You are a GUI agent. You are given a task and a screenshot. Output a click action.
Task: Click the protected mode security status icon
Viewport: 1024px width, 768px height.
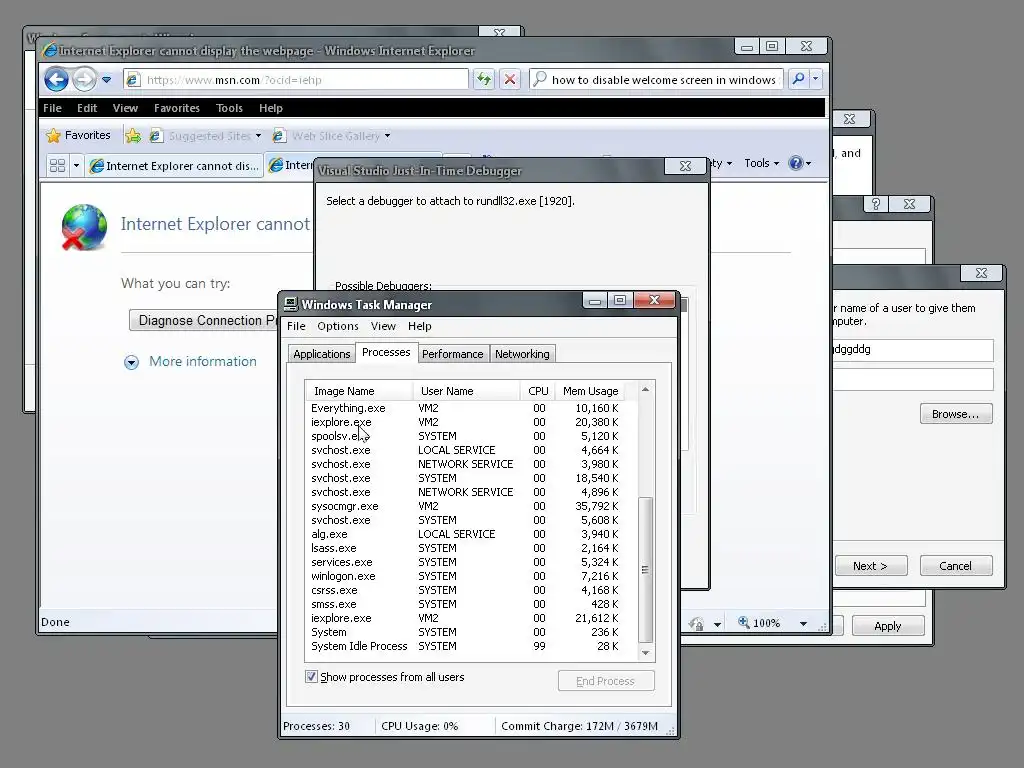[696, 623]
